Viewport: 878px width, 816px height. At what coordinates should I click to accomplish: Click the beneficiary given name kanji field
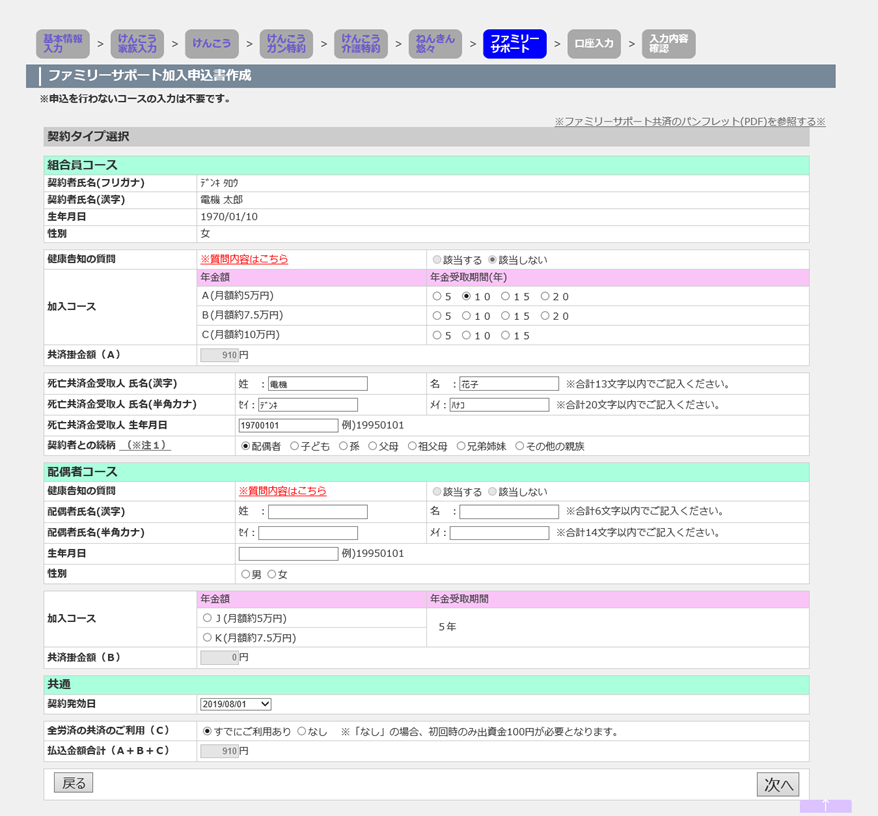pos(508,384)
